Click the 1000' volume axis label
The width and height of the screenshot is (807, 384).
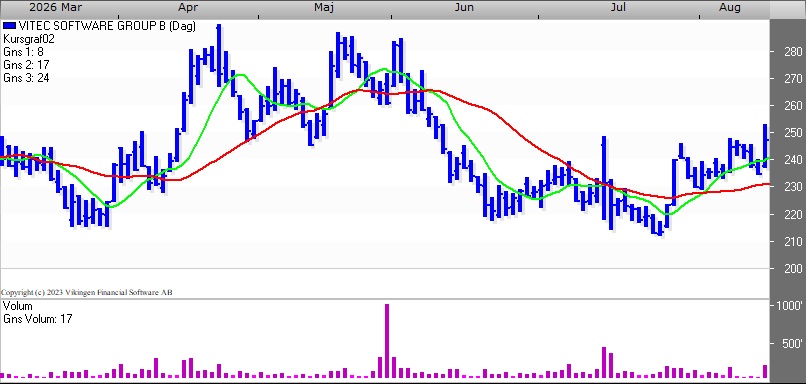tap(787, 305)
